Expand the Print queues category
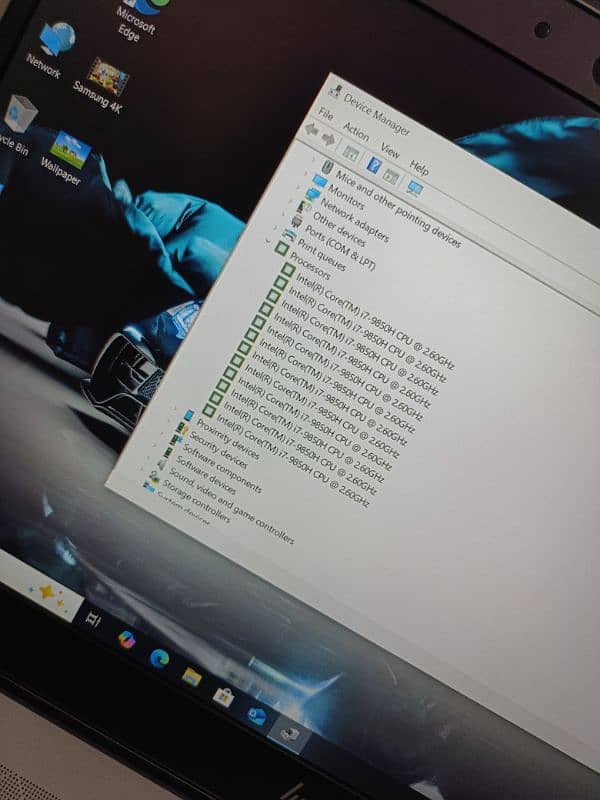 [x=277, y=228]
